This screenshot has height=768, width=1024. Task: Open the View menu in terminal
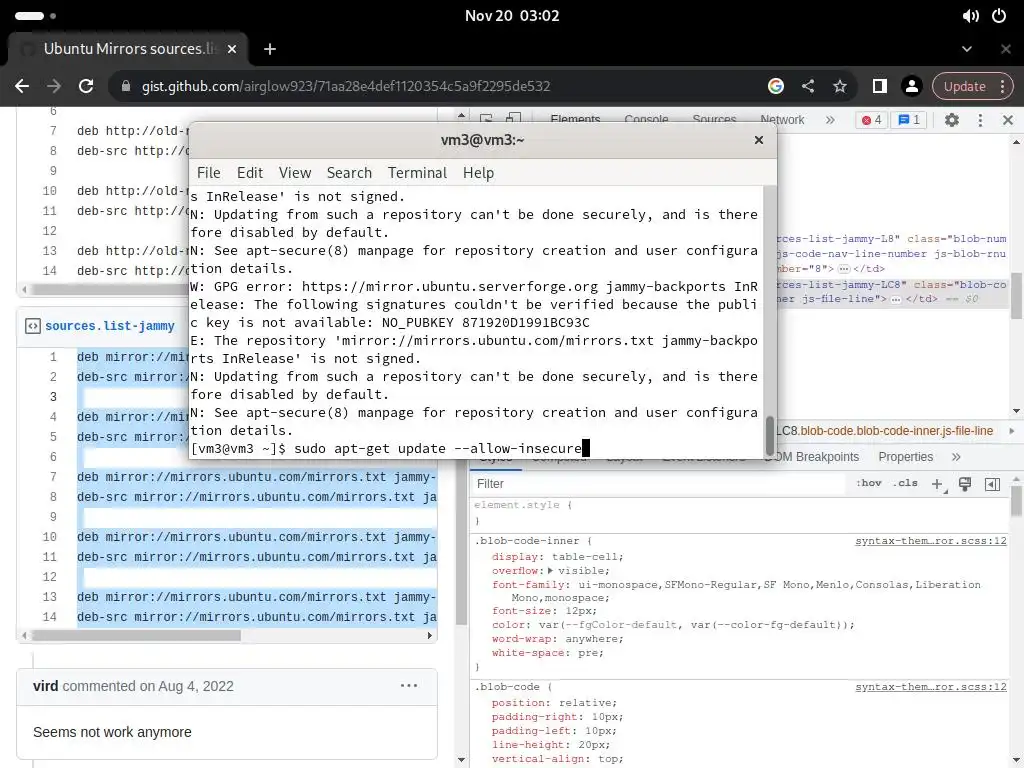(295, 173)
